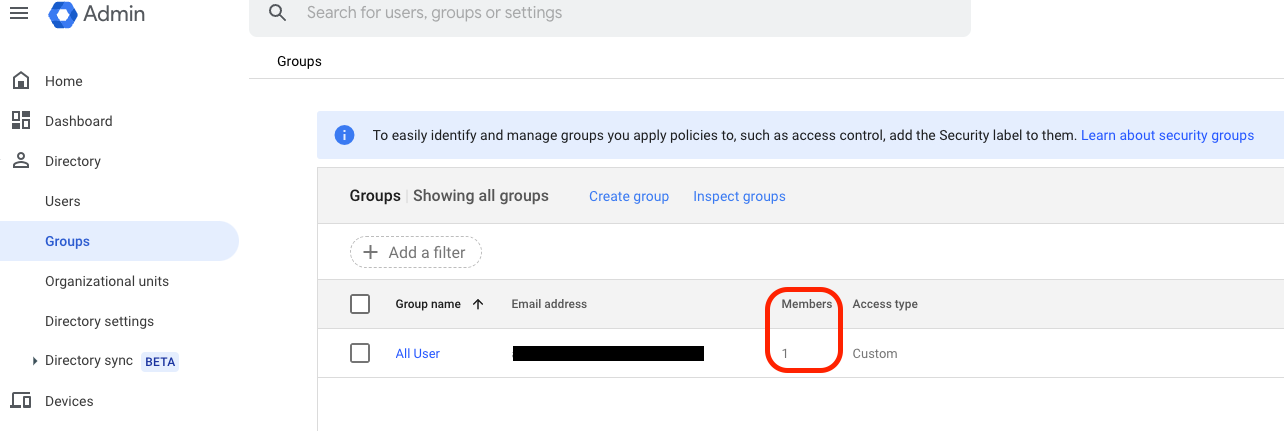The height and width of the screenshot is (431, 1284).
Task: Open Learn about security groups link
Action: coord(1167,135)
